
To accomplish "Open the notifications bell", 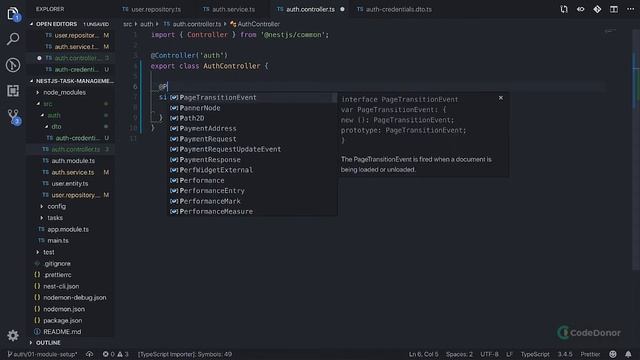I will pyautogui.click(x=628, y=354).
